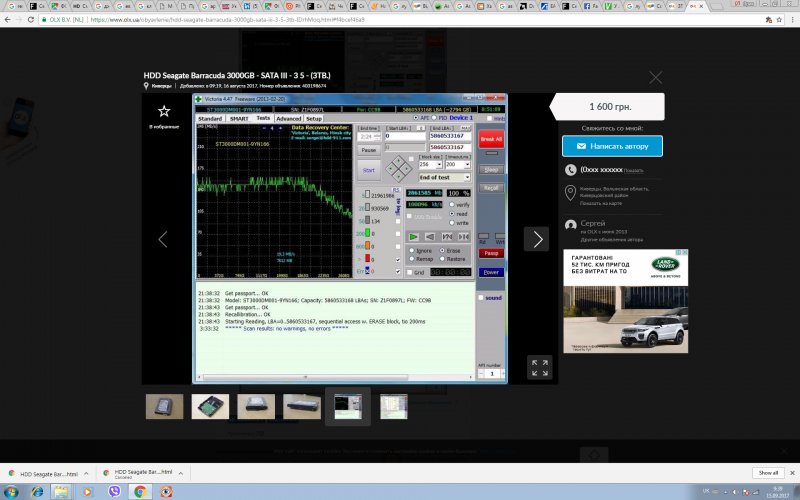Switch to the Advanced tab
This screenshot has height=500, width=800.
(x=288, y=118)
